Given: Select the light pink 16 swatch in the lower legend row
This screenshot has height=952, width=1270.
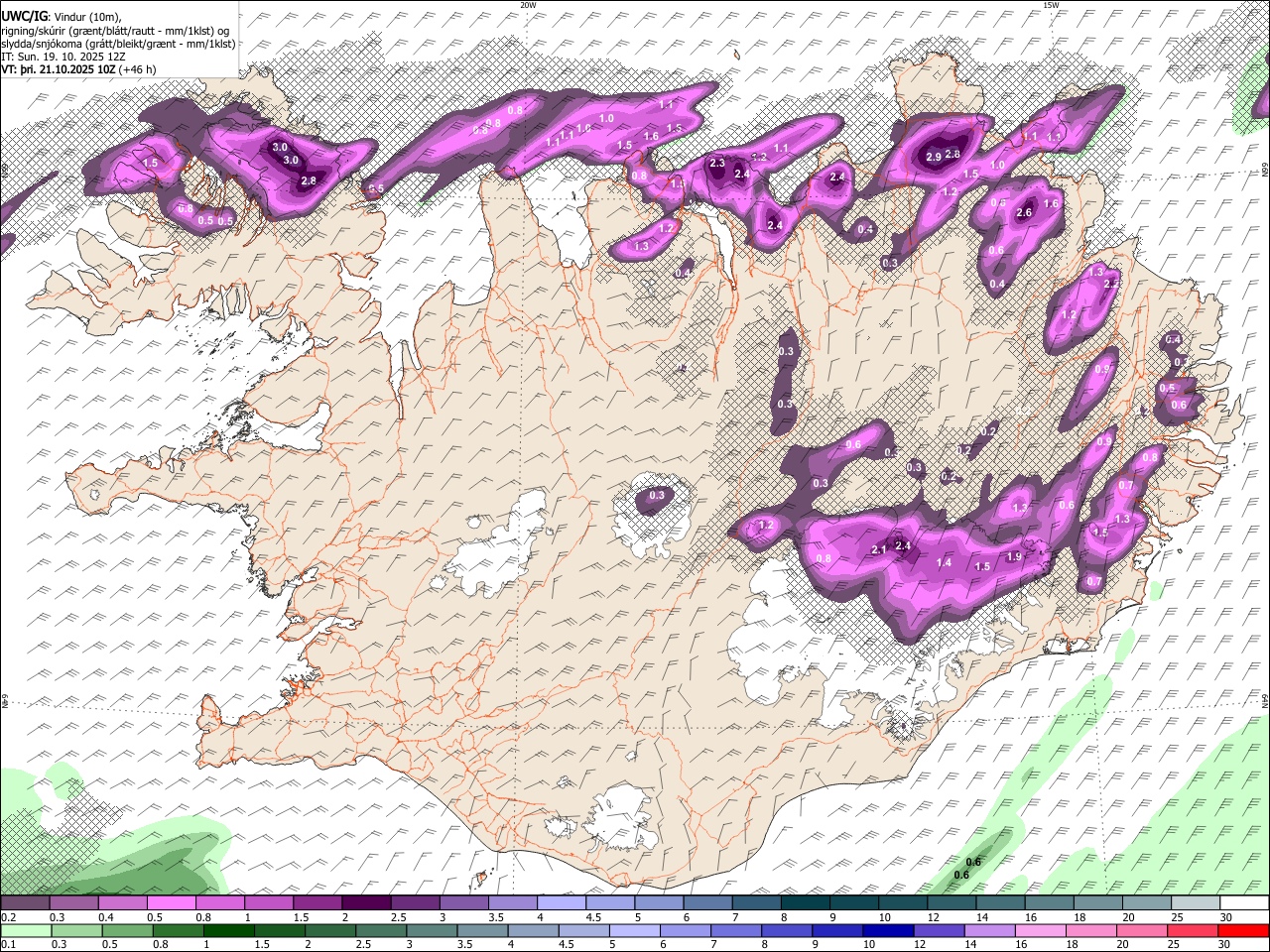Looking at the screenshot, I should point(1039,930).
